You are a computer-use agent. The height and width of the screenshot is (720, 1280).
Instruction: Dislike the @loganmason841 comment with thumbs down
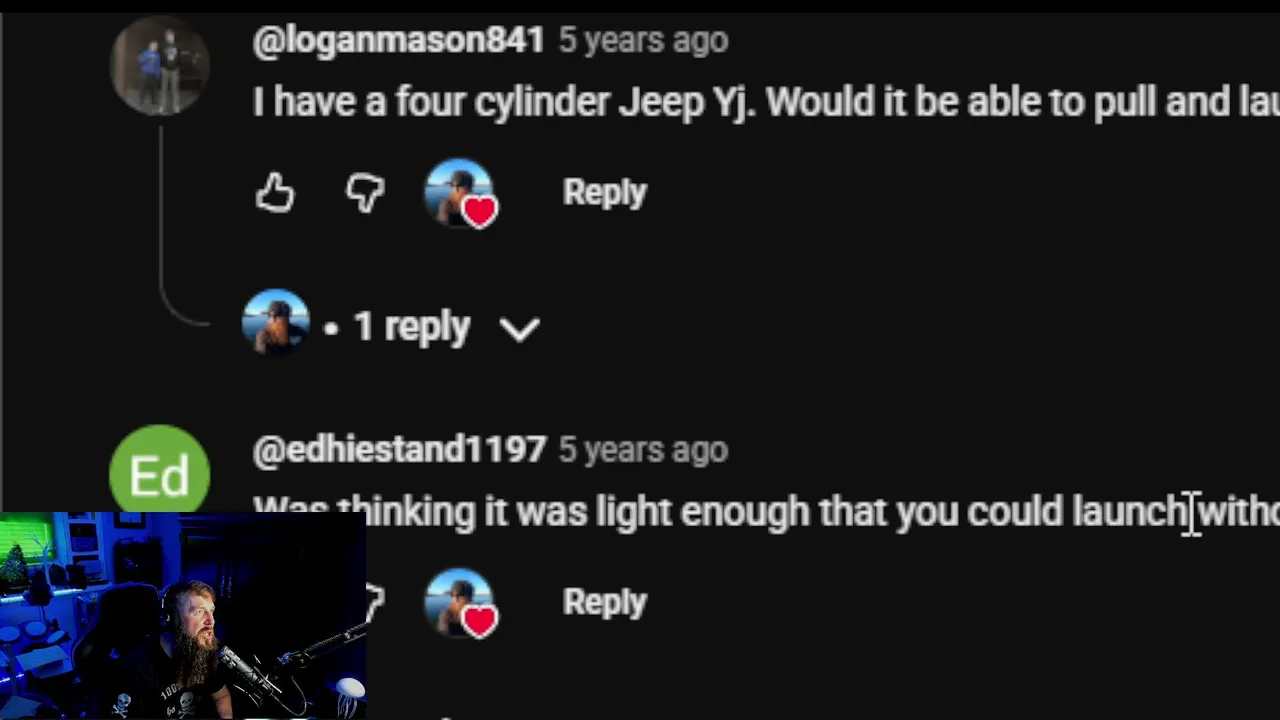[x=365, y=192]
